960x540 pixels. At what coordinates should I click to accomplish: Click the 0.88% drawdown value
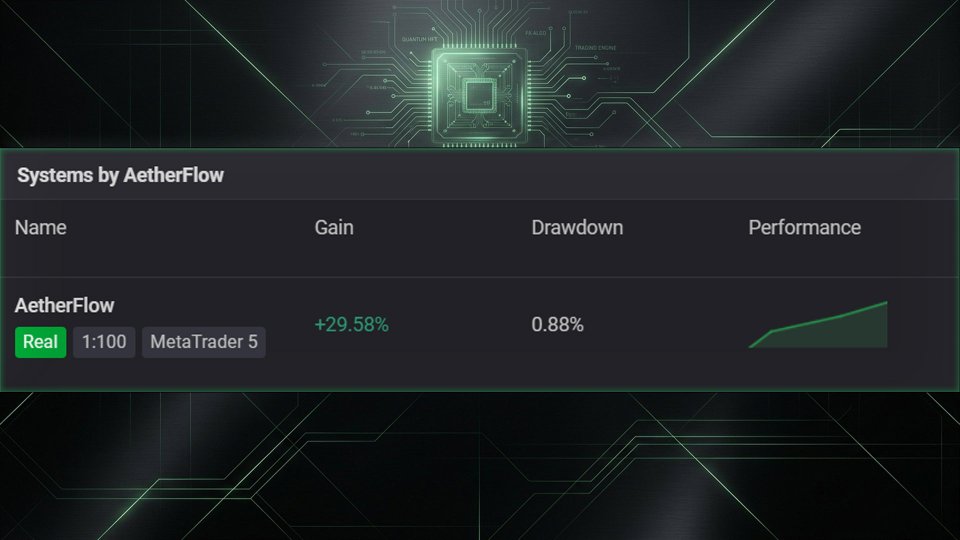click(557, 324)
